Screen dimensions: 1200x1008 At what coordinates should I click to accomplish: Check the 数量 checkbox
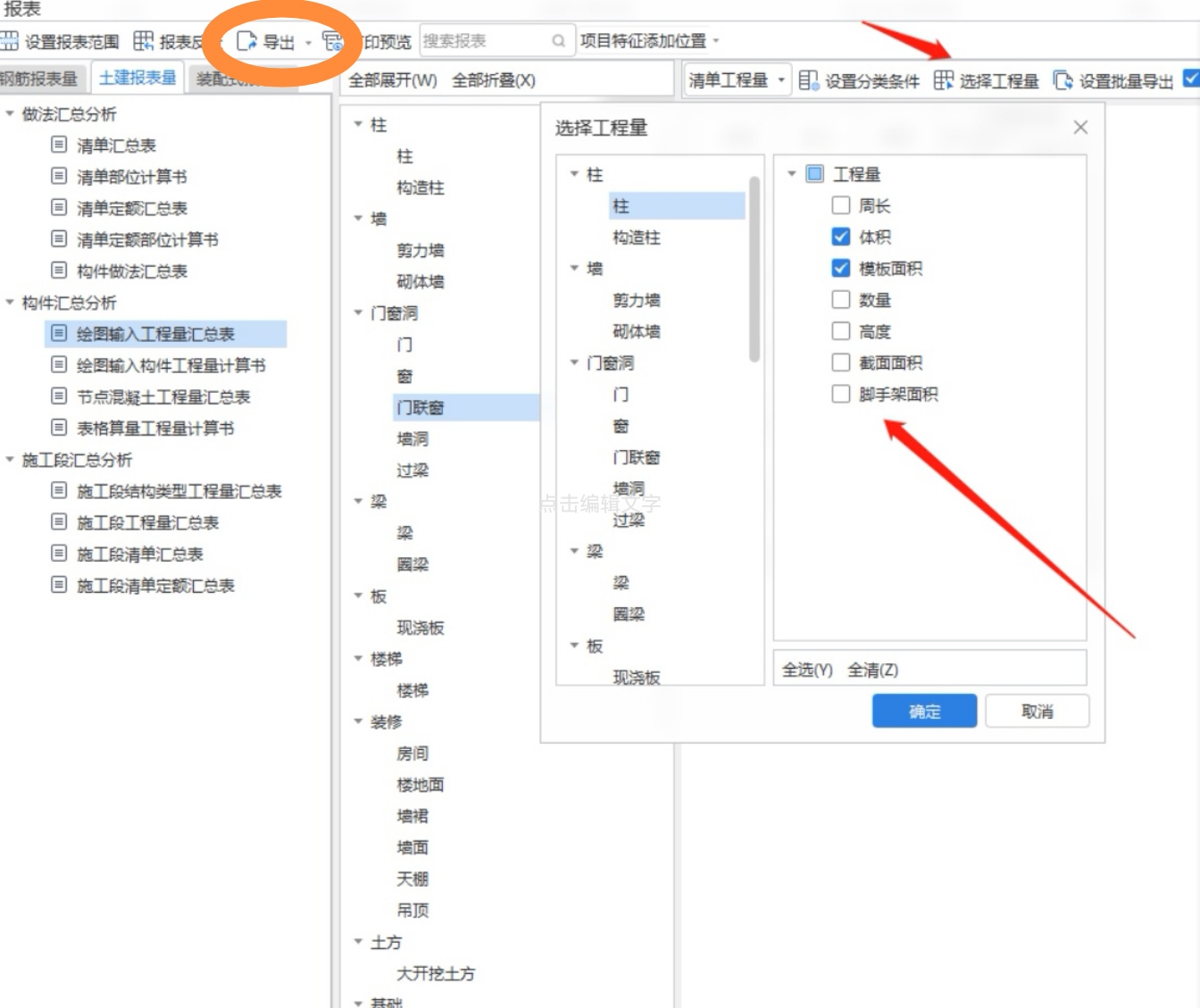pos(840,300)
